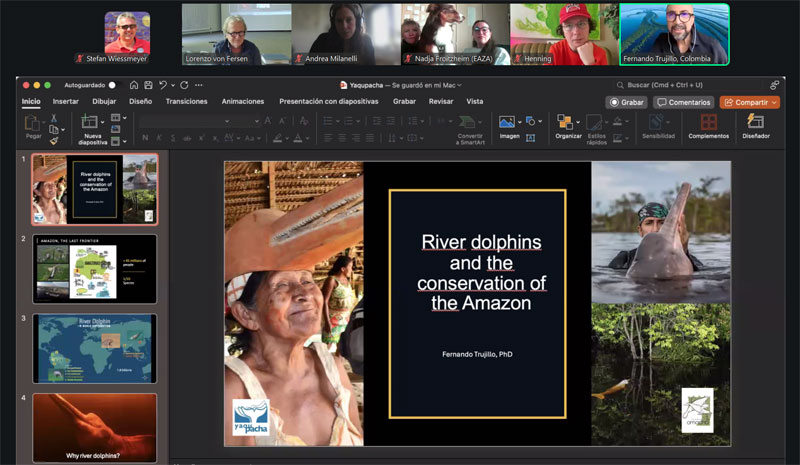Click the text highlight color button
This screenshot has width=800, height=465.
[x=278, y=138]
